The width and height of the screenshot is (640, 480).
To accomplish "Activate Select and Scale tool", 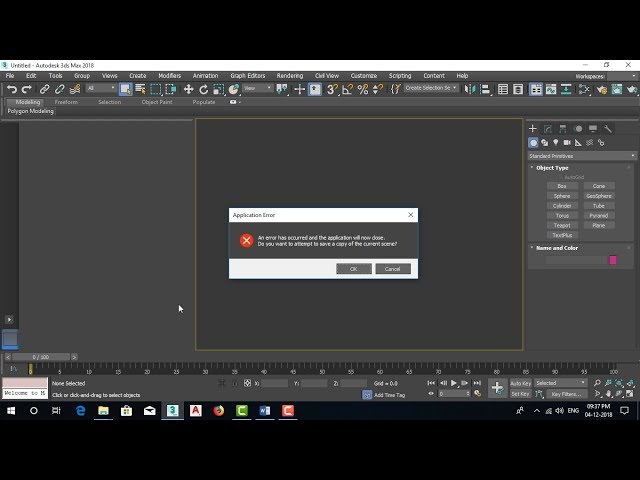I will pyautogui.click(x=218, y=89).
